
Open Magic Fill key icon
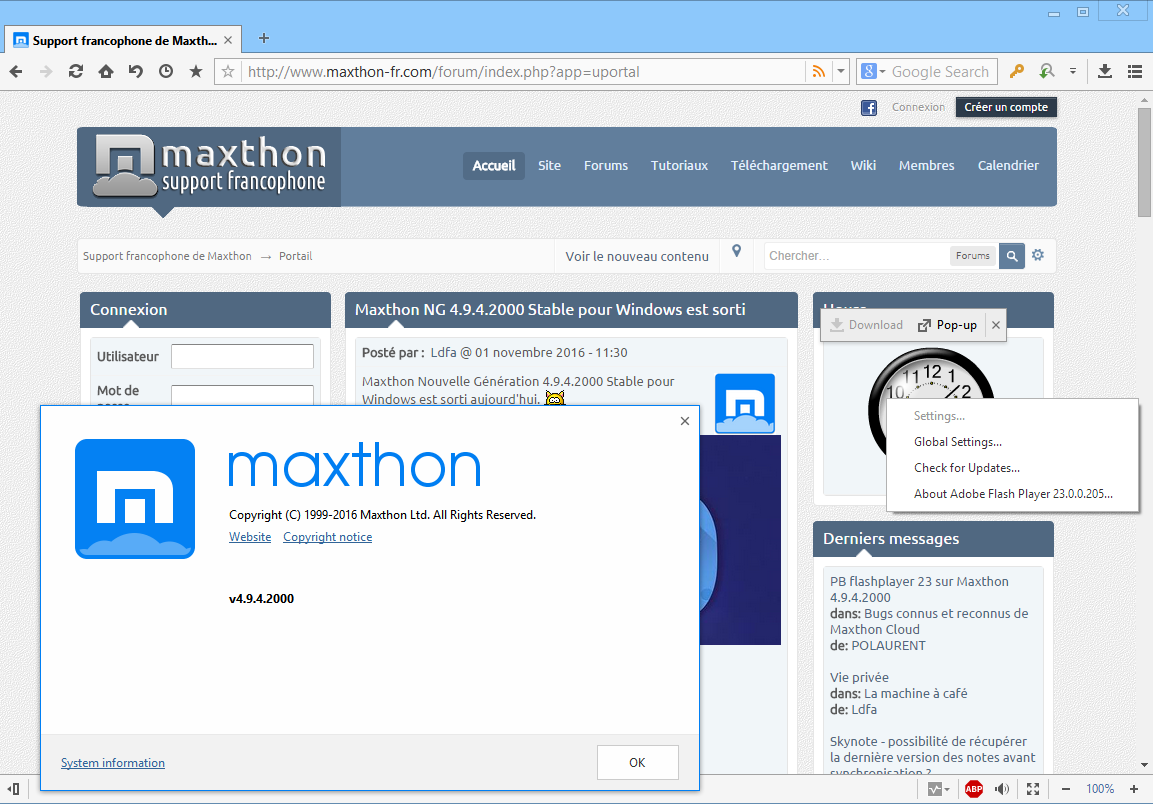pos(1017,71)
